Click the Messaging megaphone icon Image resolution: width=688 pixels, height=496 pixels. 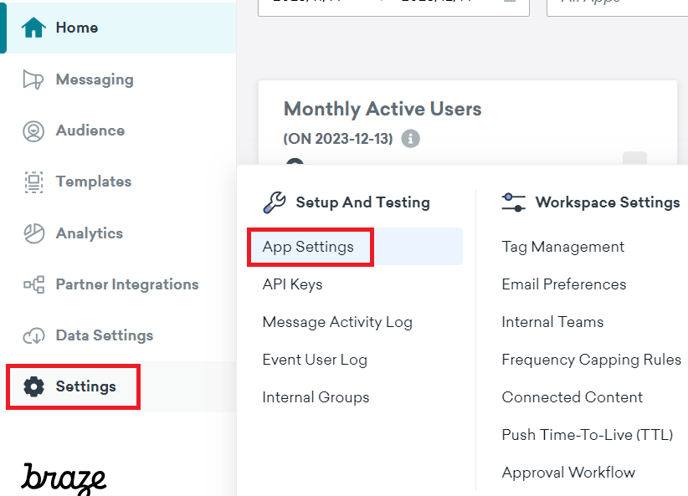pos(33,79)
